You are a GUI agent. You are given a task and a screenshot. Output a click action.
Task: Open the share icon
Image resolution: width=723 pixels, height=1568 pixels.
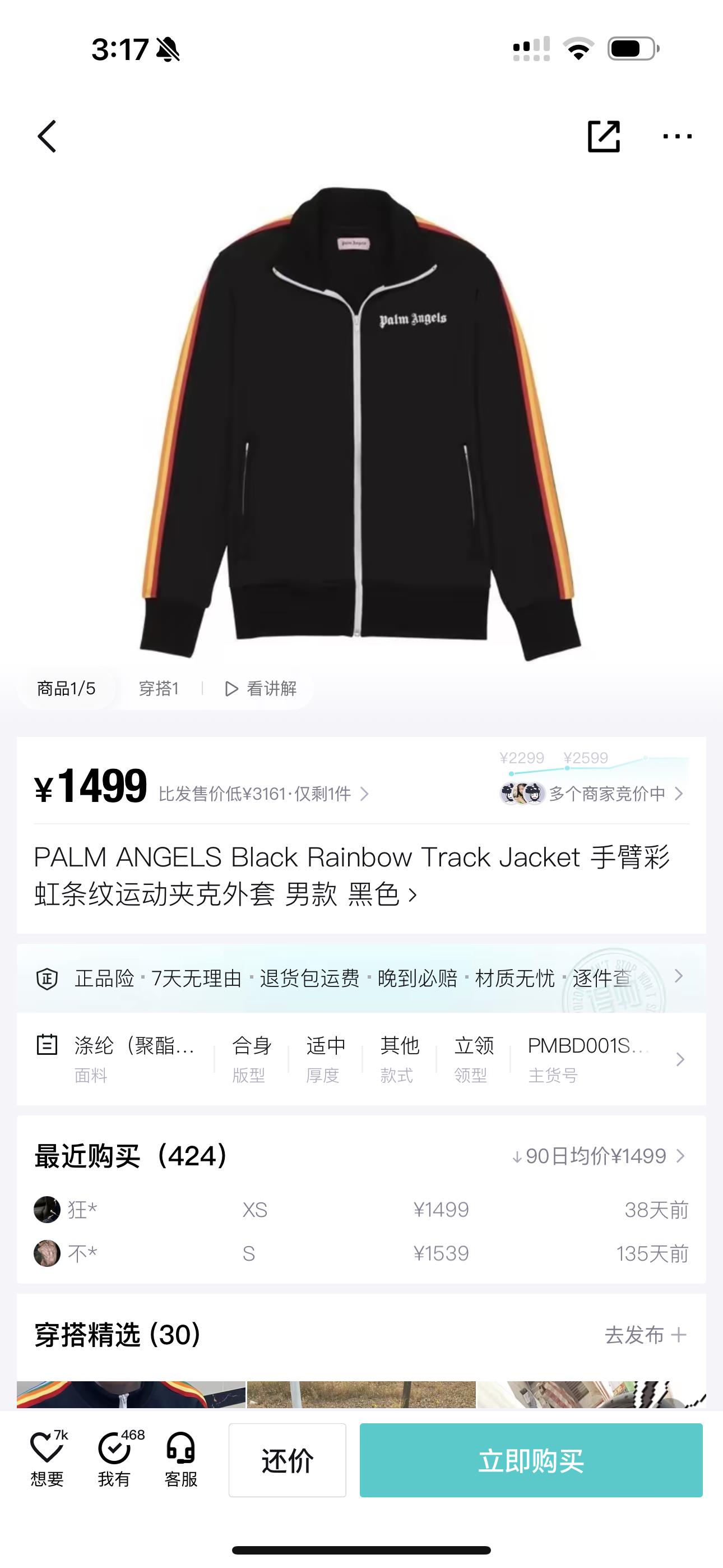[x=603, y=136]
